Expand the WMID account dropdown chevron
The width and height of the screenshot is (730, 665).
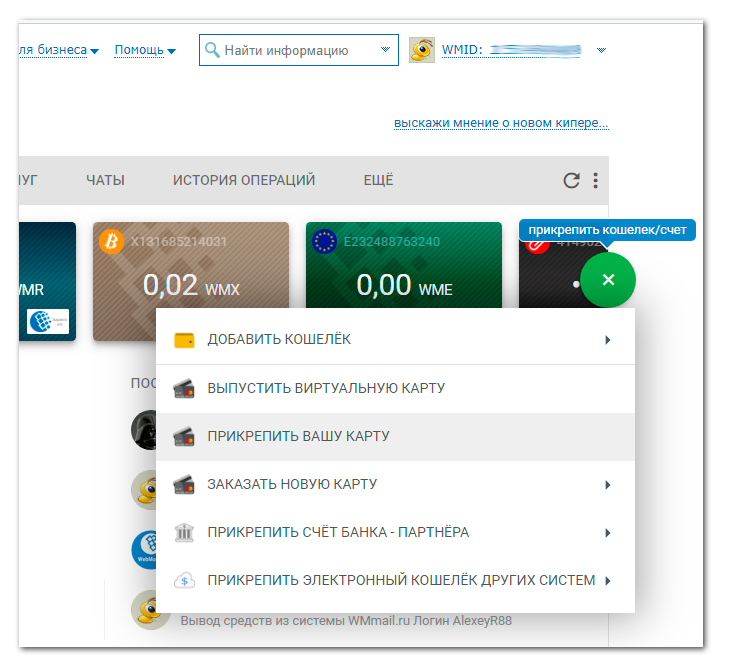click(602, 50)
